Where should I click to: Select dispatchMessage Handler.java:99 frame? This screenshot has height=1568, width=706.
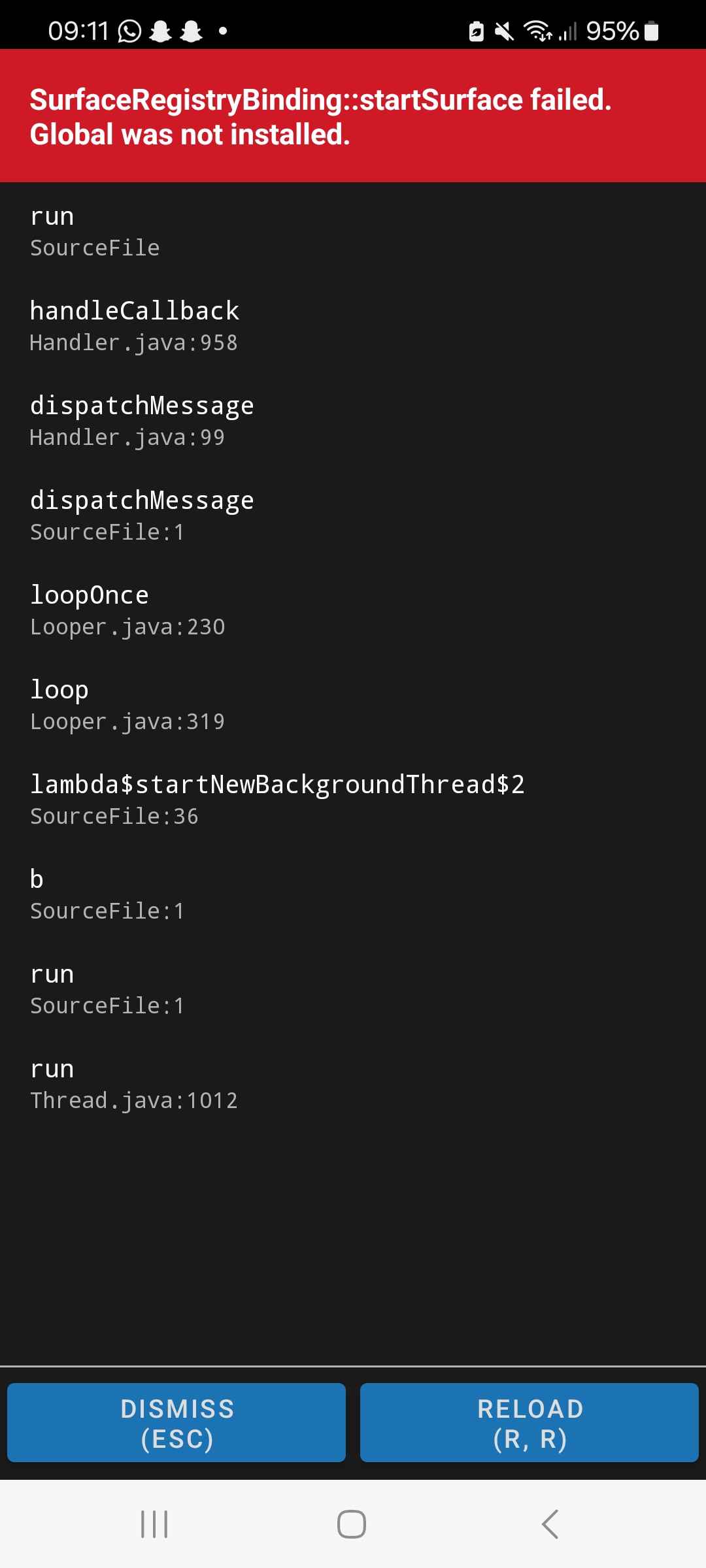click(353, 421)
